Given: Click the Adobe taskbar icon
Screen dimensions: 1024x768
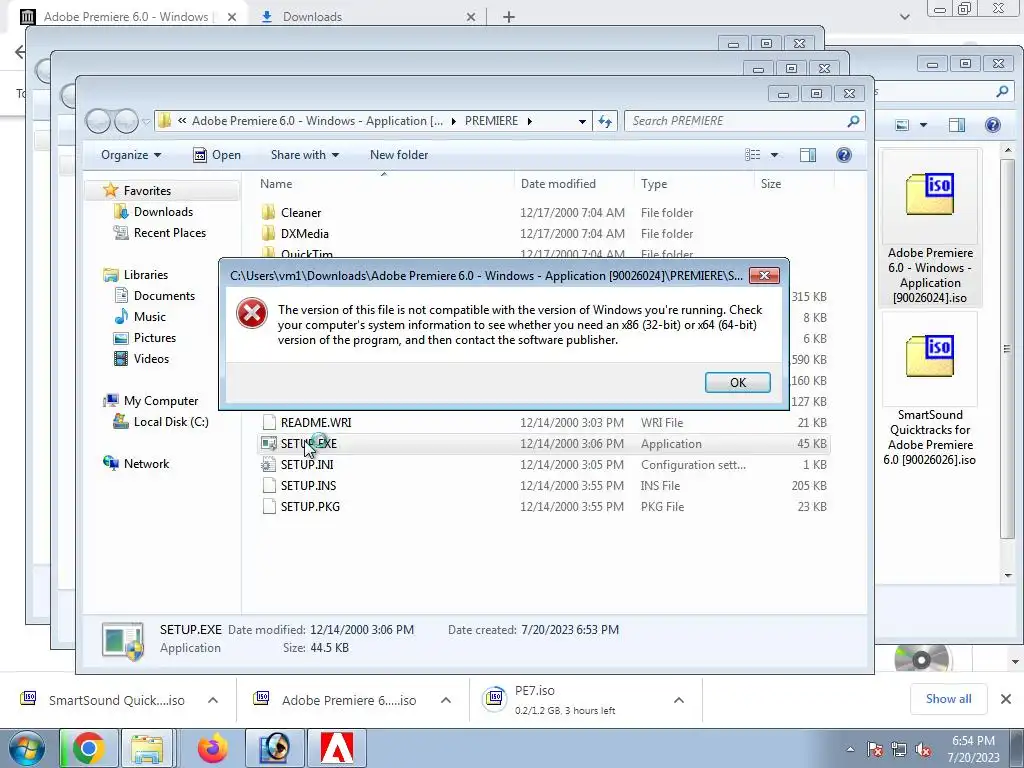Looking at the screenshot, I should coord(338,748).
